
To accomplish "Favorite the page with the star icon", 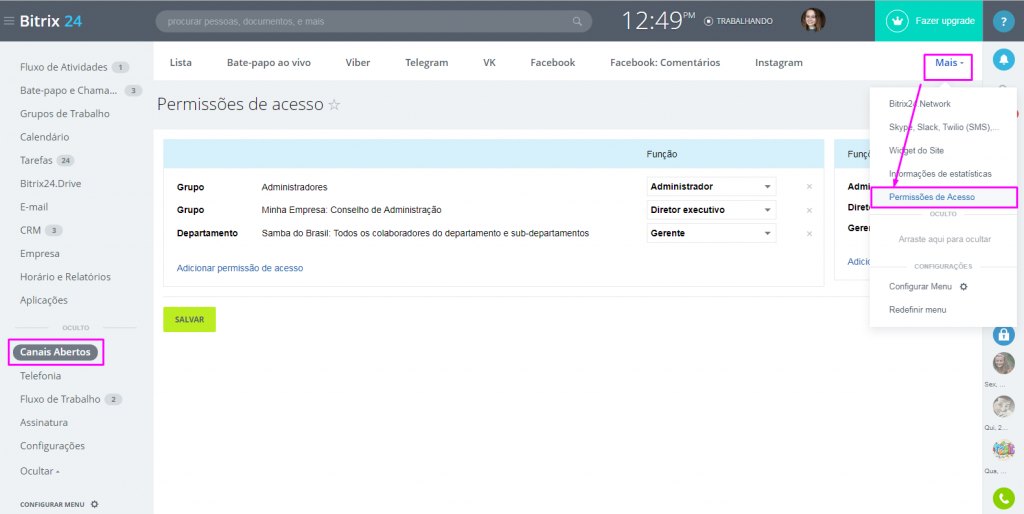I will pos(334,104).
